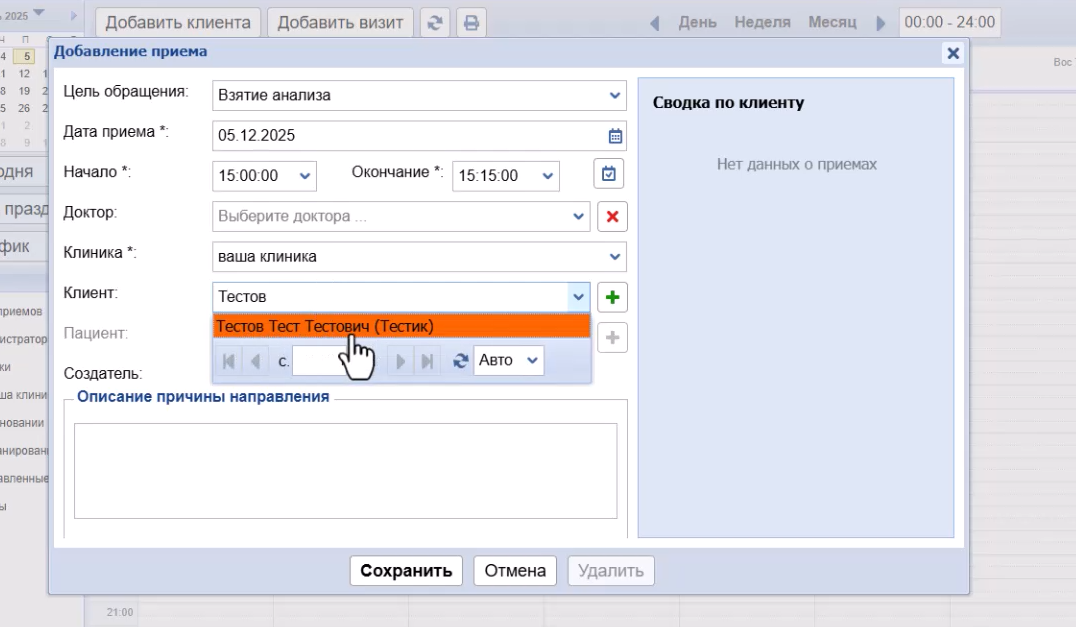Go to the previous calendar period arrow
This screenshot has width=1076, height=627.
click(x=654, y=22)
